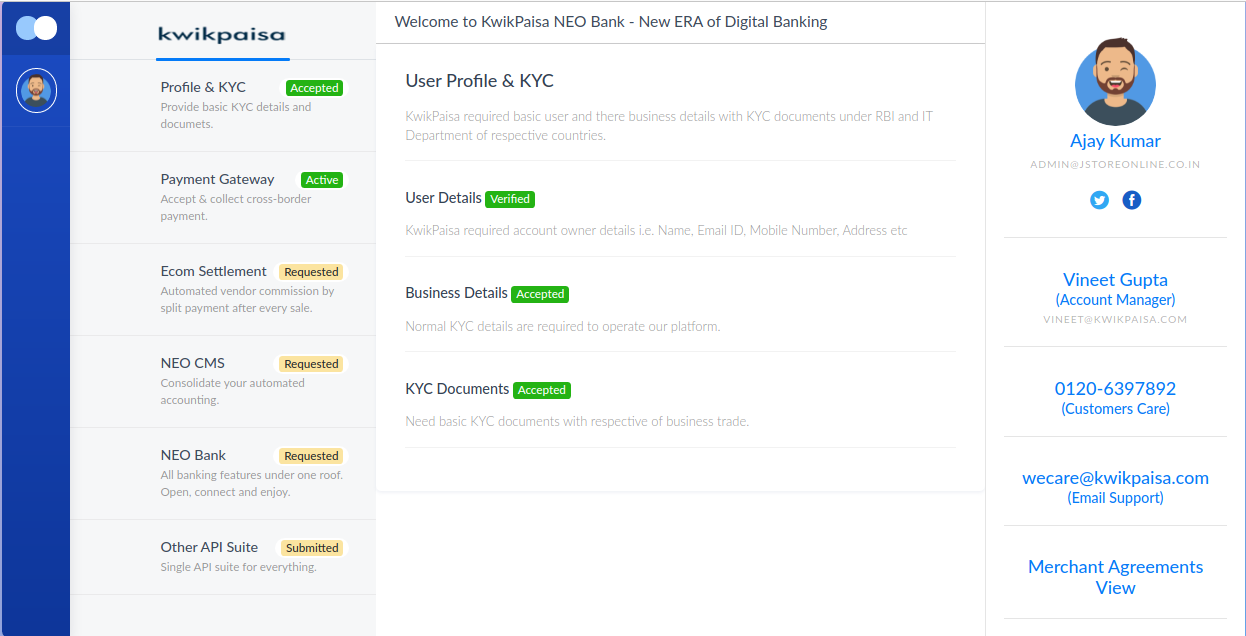Click 'Accept & collect cross-border payment.' description
The image size is (1246, 636).
(x=236, y=207)
